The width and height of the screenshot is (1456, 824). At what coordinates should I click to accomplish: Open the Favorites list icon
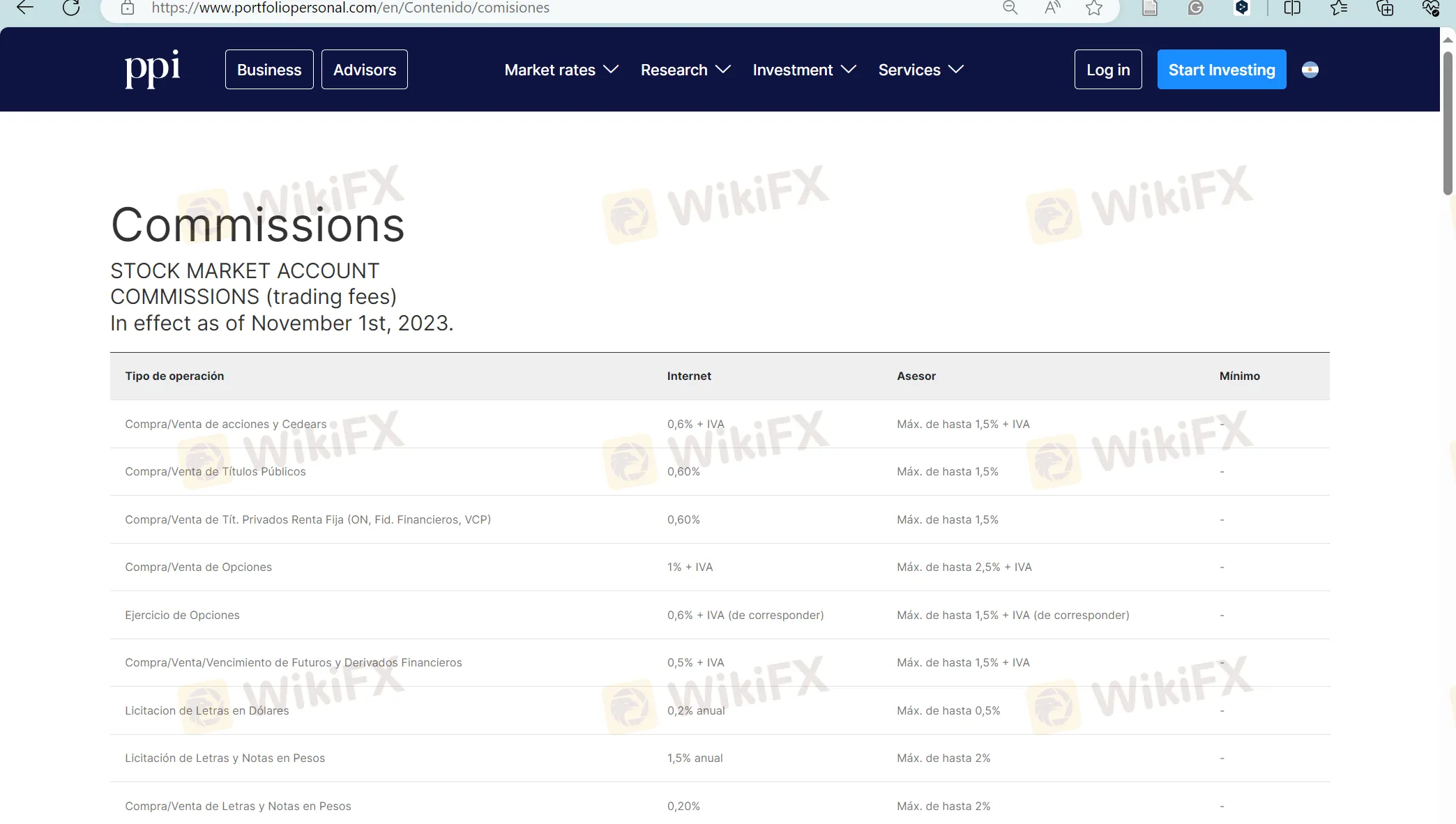tap(1338, 8)
